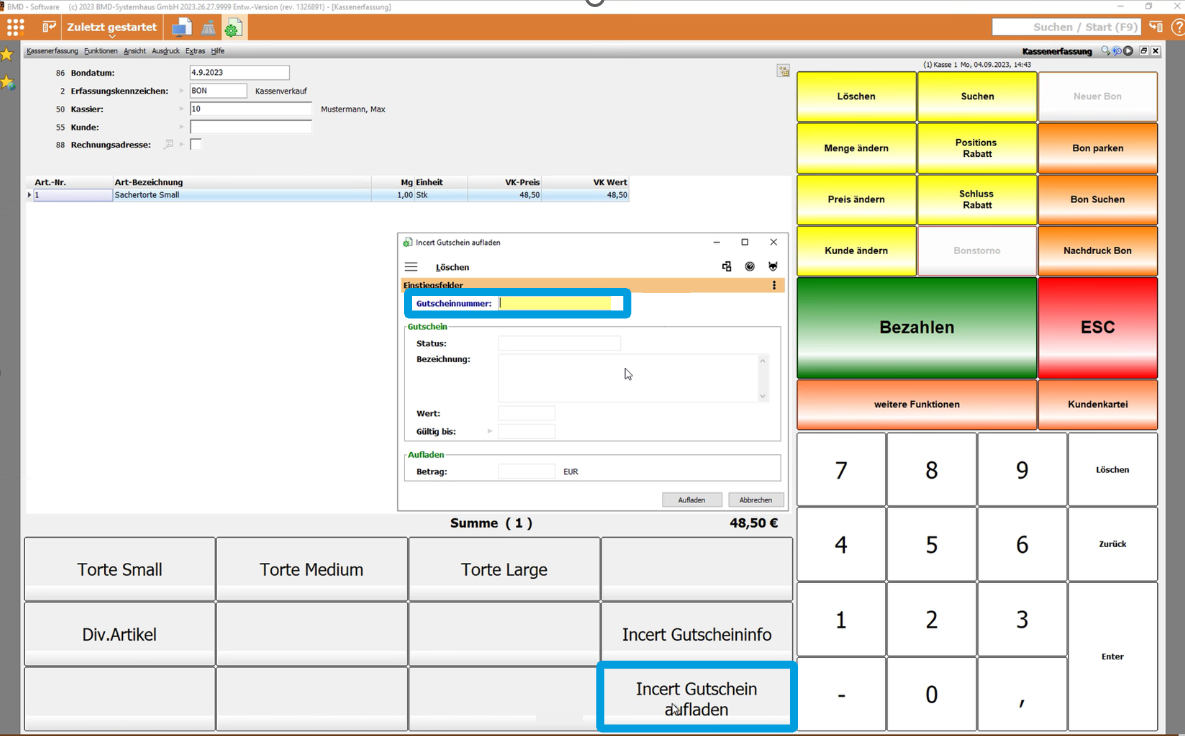Click the layout settings icon above Löschen button
Screen dimensions: 1185x736
click(783, 70)
